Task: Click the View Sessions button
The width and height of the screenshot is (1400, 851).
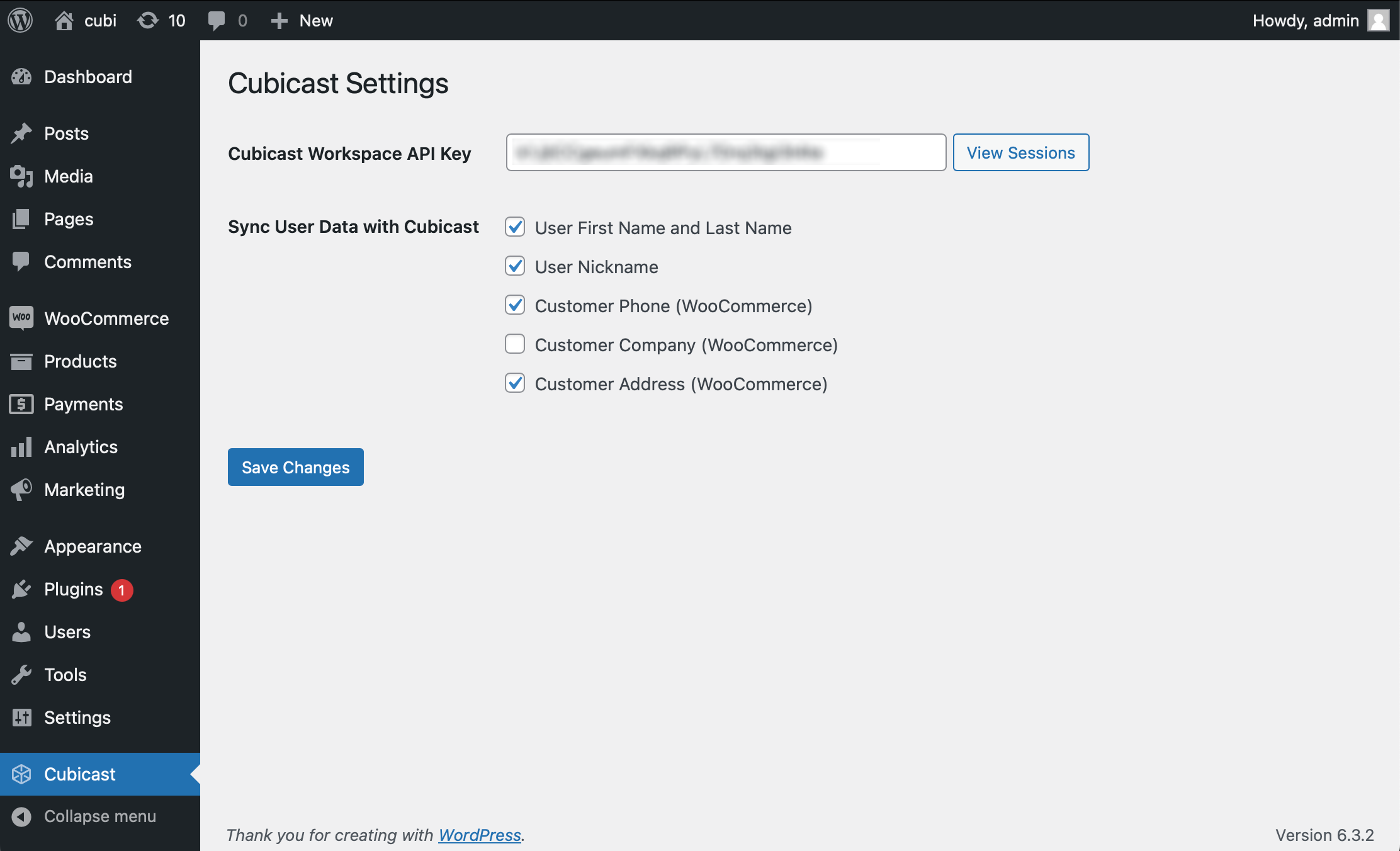Action: tap(1021, 152)
